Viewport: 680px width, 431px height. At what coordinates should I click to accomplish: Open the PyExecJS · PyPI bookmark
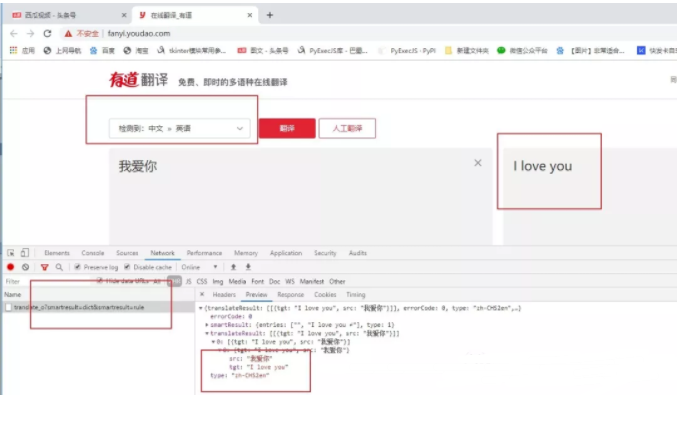click(407, 51)
